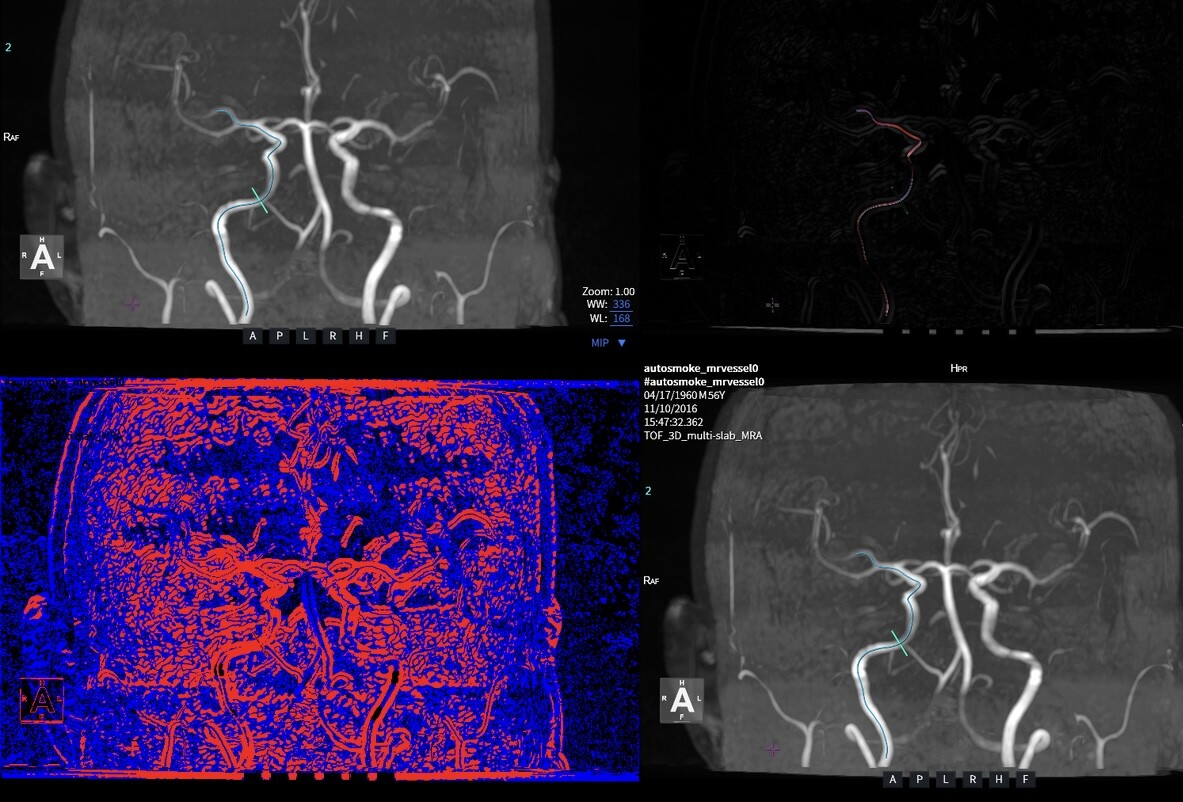The height and width of the screenshot is (802, 1183).
Task: Click the purple crosshair in bottom-right viewport
Action: [x=772, y=748]
